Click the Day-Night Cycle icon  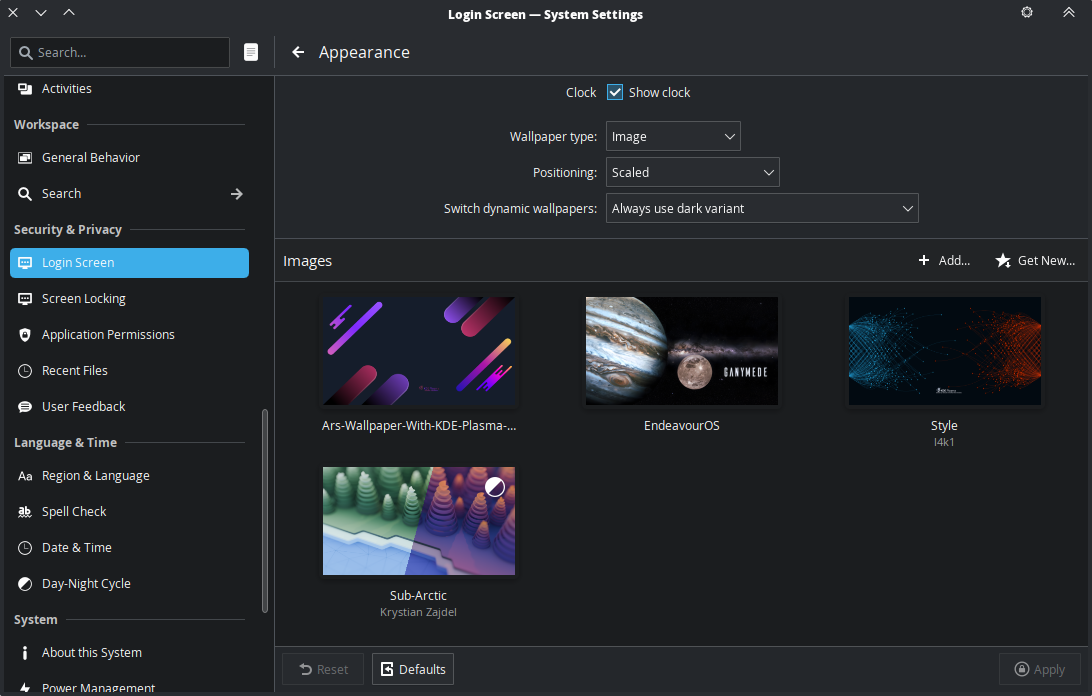point(25,584)
